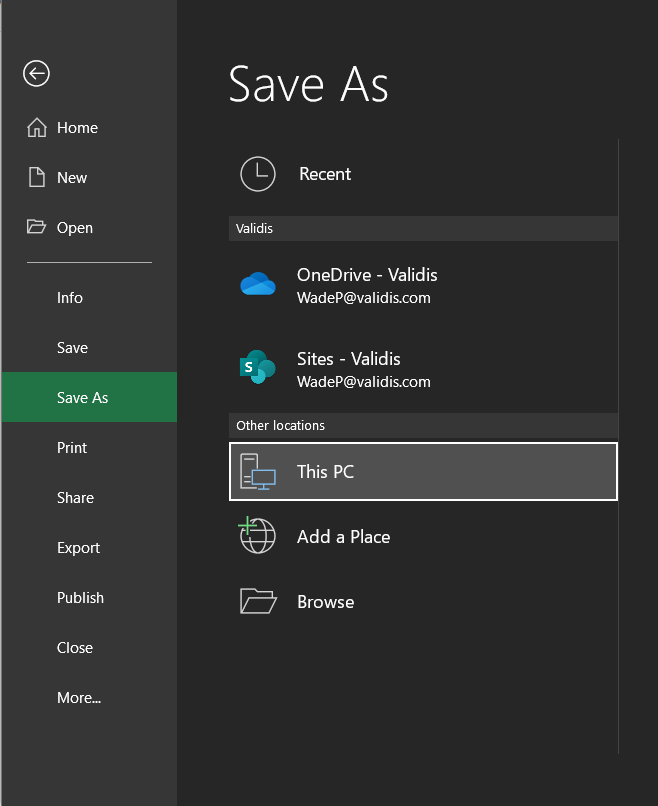Open the More... options link

click(79, 697)
